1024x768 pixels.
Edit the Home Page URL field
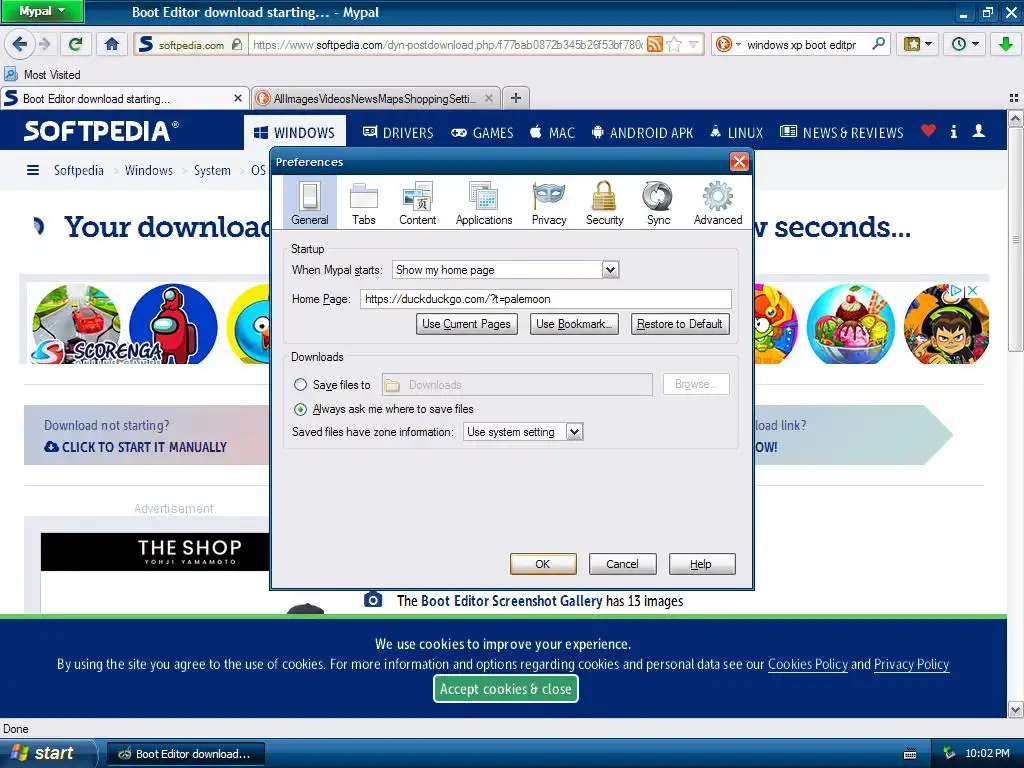click(x=545, y=298)
